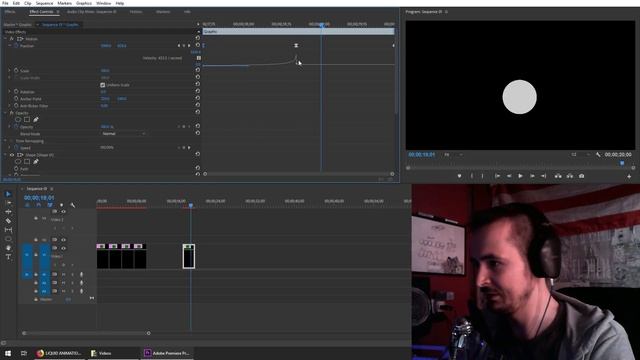
Task: Toggle Rotation animation stopwatch
Action: tap(16, 92)
